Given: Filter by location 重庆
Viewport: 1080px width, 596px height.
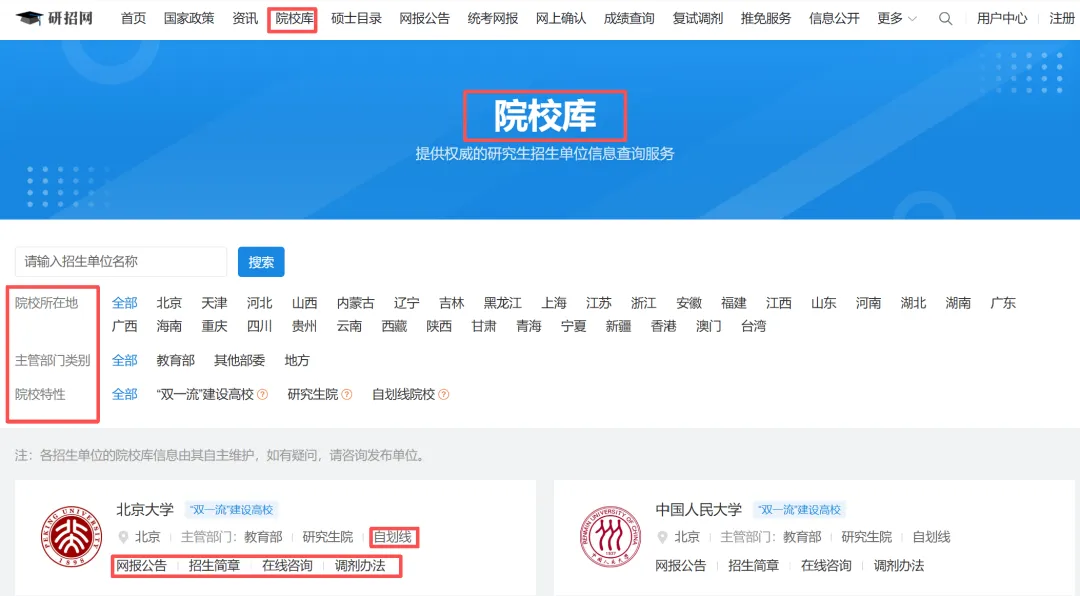Looking at the screenshot, I should tap(214, 326).
